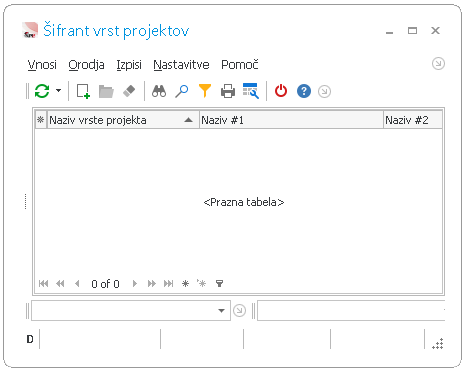Sort by Naziv vrste projekta column
Screen dimensions: 463x373
coord(123,120)
